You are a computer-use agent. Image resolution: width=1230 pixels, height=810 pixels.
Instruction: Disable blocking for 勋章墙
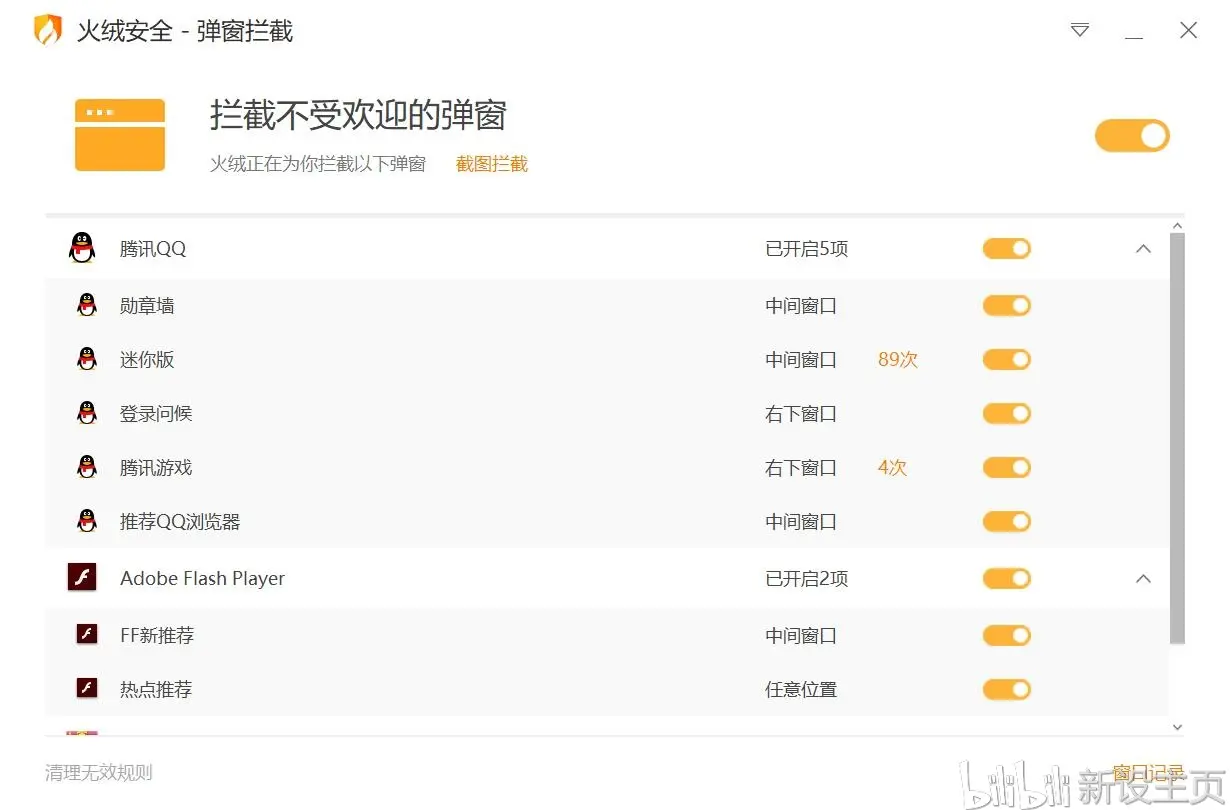tap(1007, 306)
